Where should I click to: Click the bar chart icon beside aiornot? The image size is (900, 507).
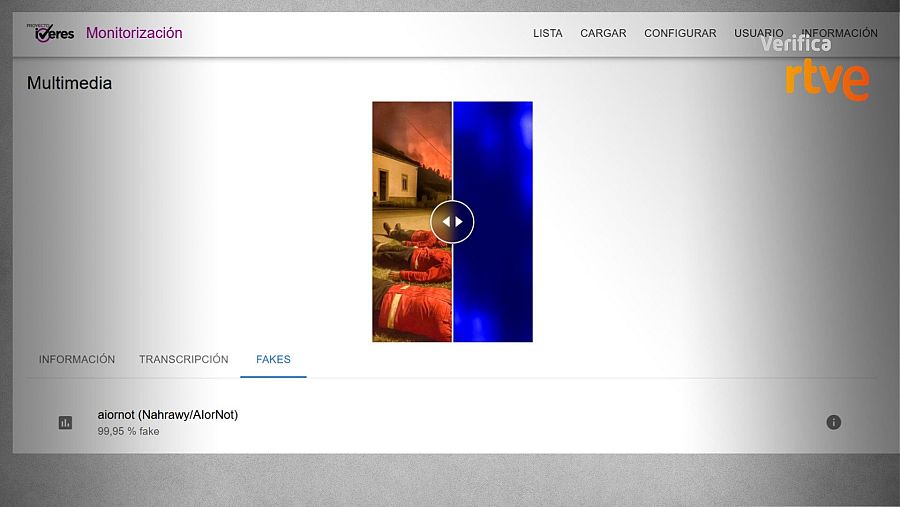(x=65, y=423)
